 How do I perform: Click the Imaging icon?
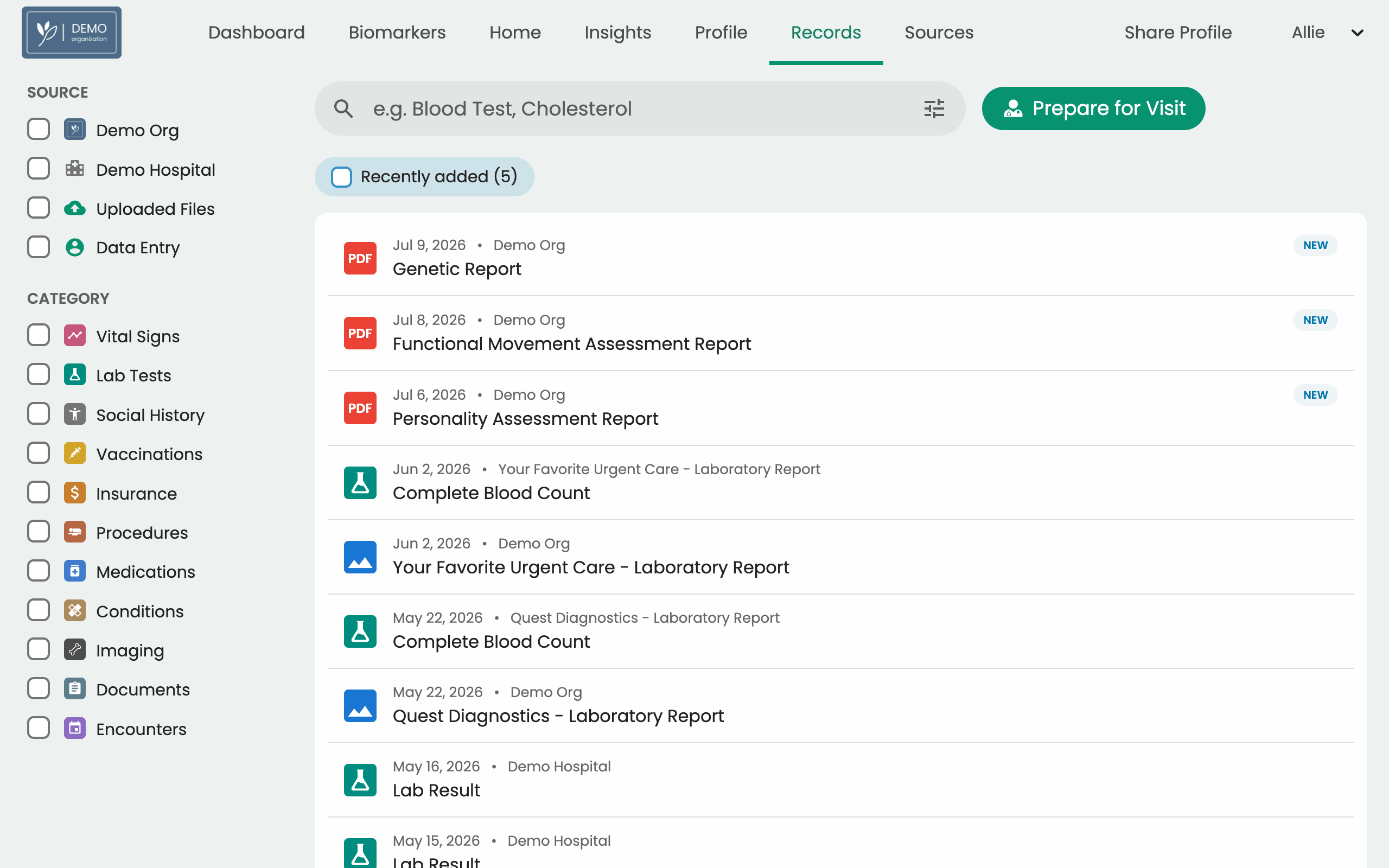coord(75,650)
